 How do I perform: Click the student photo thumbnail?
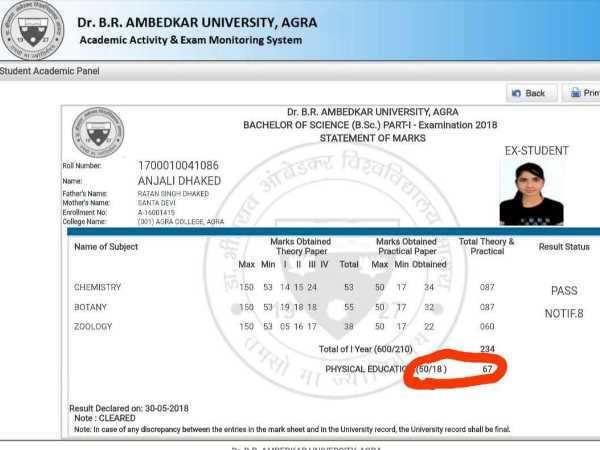click(x=532, y=194)
